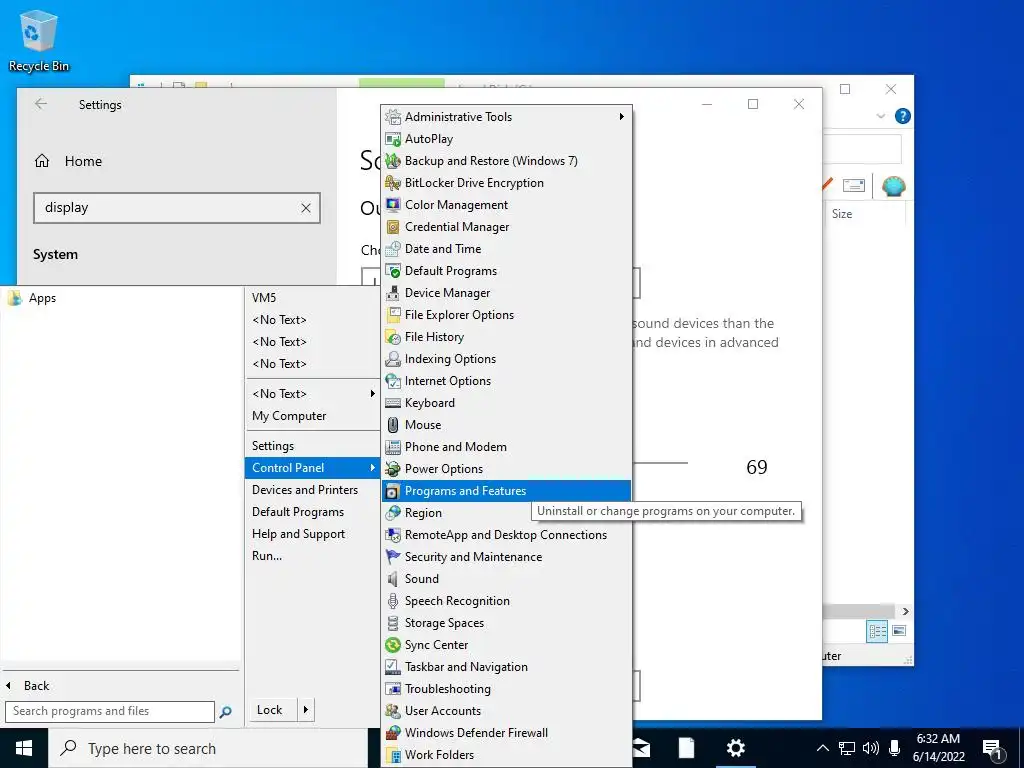Click the taskbar Type here to search box
Image resolution: width=1024 pixels, height=768 pixels.
[x=208, y=748]
